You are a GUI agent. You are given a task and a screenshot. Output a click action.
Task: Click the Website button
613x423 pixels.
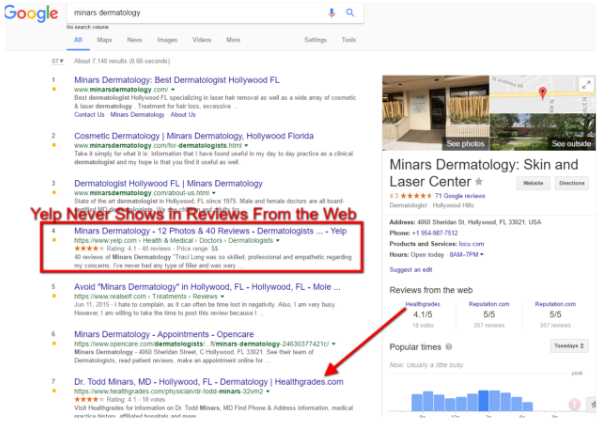tap(533, 183)
